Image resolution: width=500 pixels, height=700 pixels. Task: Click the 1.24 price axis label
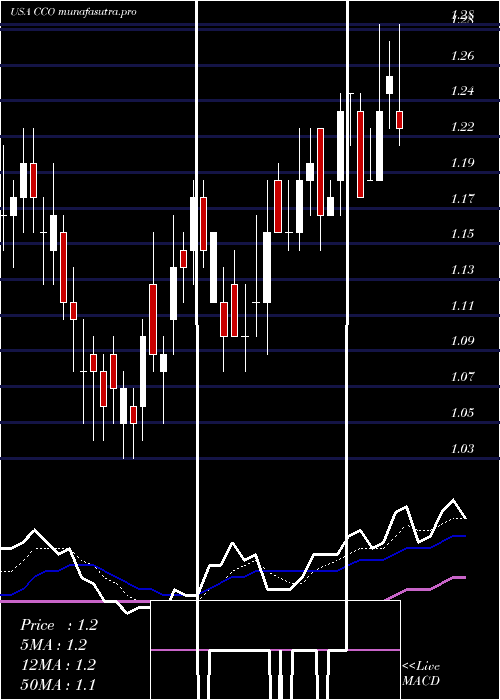point(462,91)
